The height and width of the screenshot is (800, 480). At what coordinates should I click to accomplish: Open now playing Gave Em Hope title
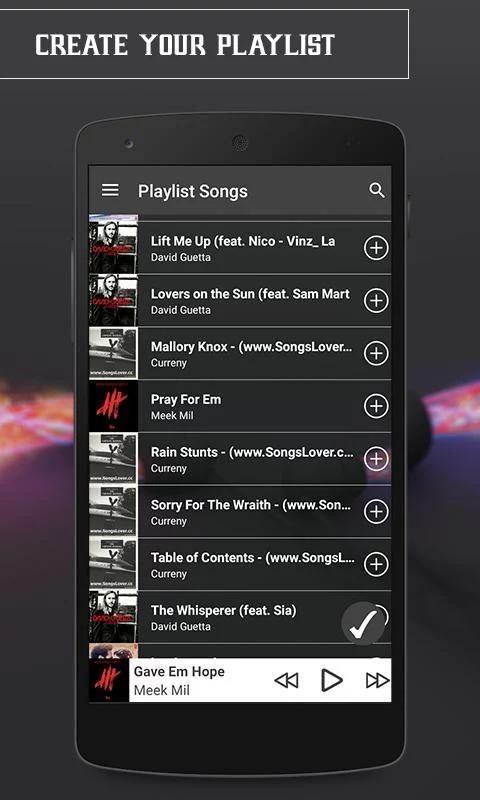coord(179,671)
